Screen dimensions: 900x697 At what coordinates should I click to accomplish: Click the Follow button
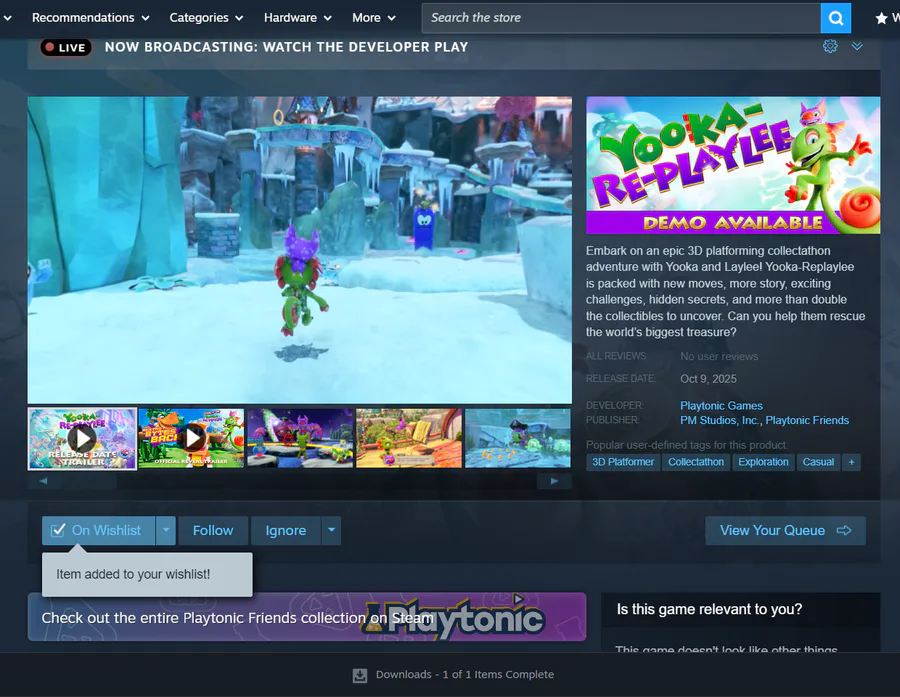(x=213, y=531)
